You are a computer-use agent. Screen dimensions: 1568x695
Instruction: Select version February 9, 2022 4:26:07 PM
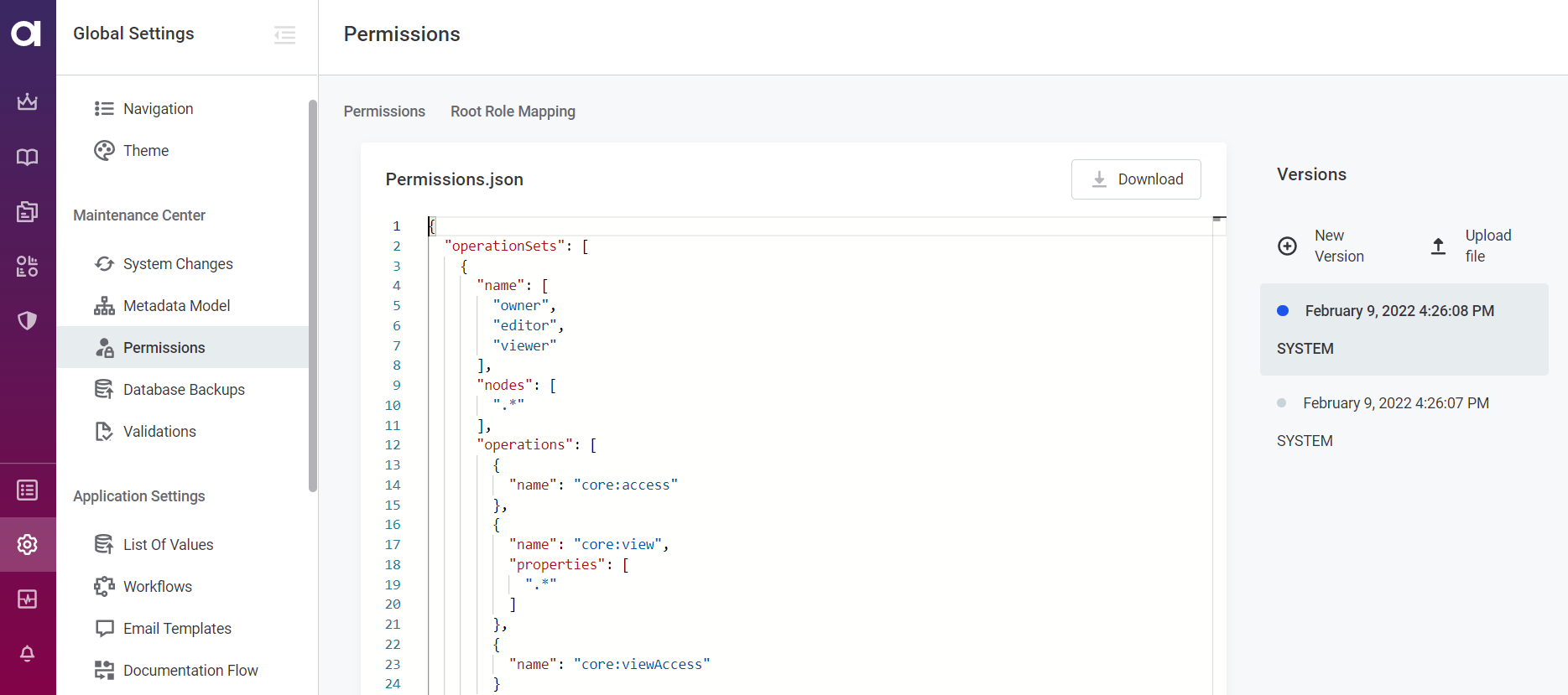point(1404,422)
